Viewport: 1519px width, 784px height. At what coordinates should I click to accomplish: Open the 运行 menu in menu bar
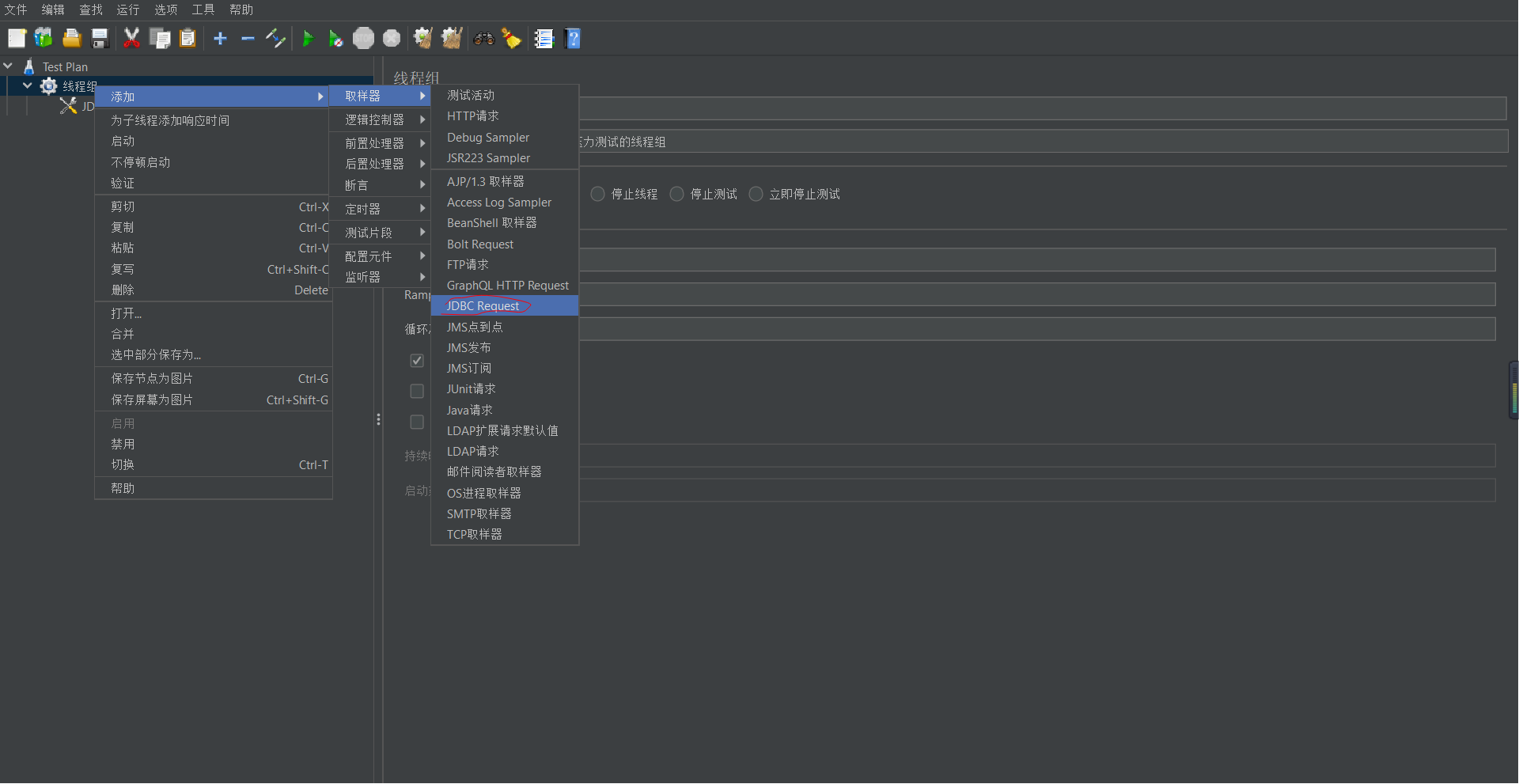[x=128, y=9]
